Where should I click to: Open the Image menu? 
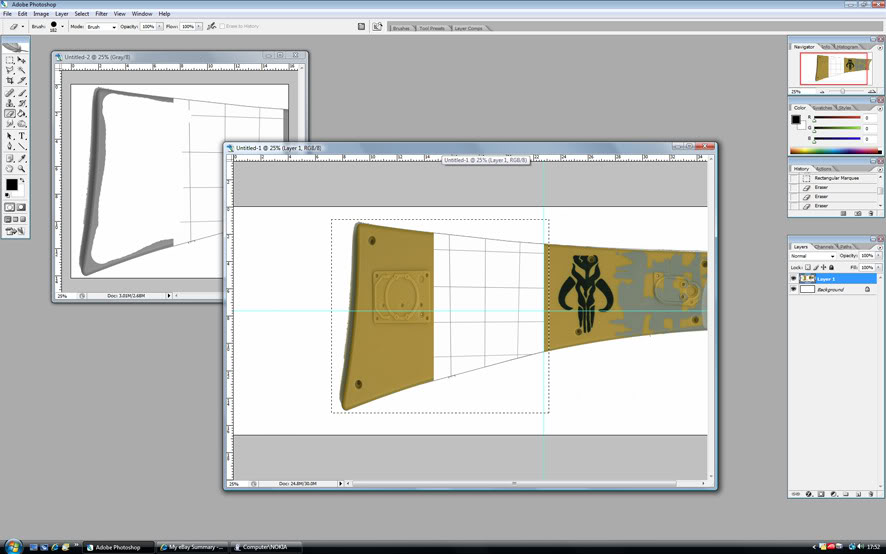(x=41, y=14)
